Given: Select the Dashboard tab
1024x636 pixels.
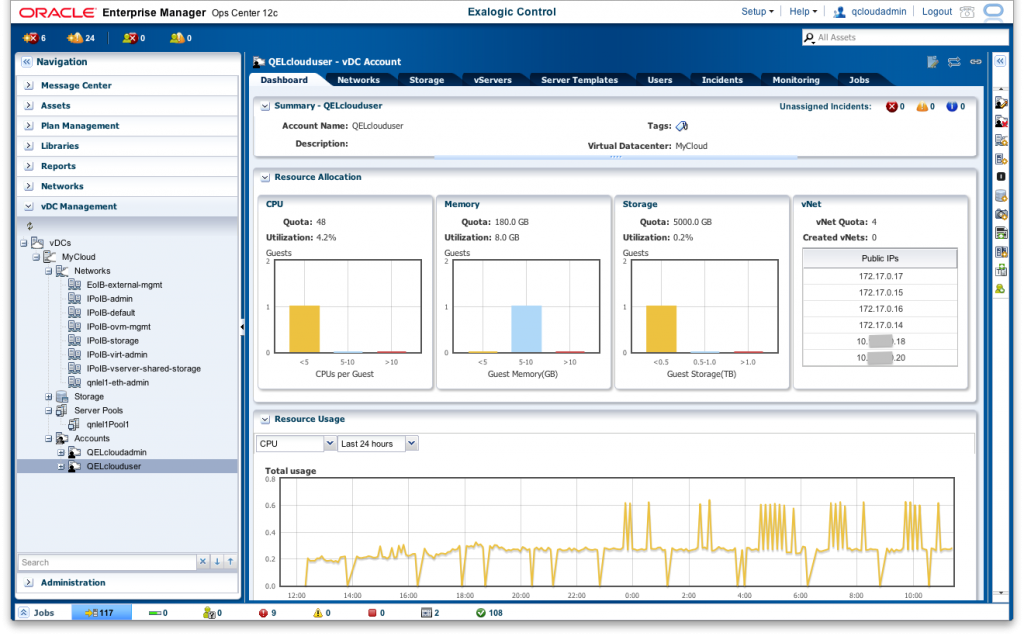Looking at the screenshot, I should [284, 80].
